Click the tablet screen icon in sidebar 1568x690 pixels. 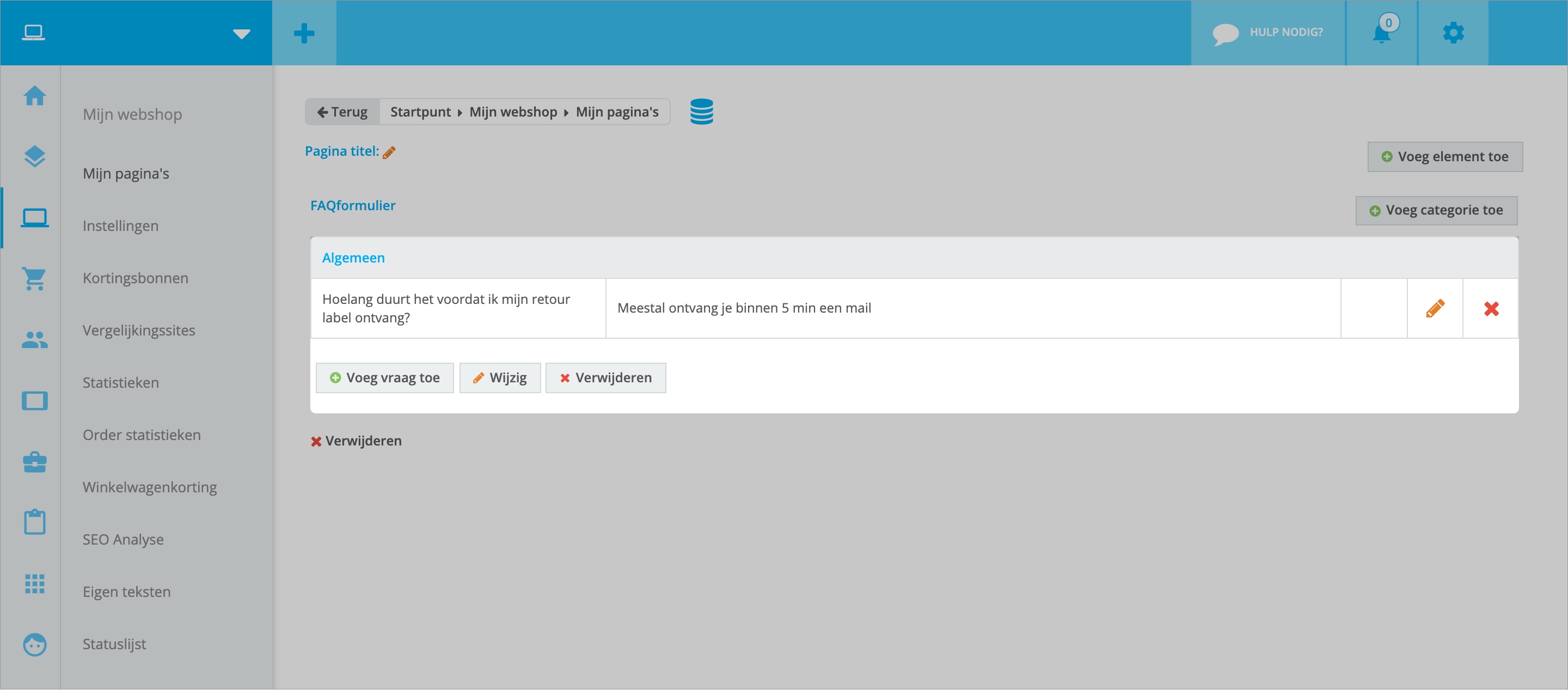[x=35, y=401]
